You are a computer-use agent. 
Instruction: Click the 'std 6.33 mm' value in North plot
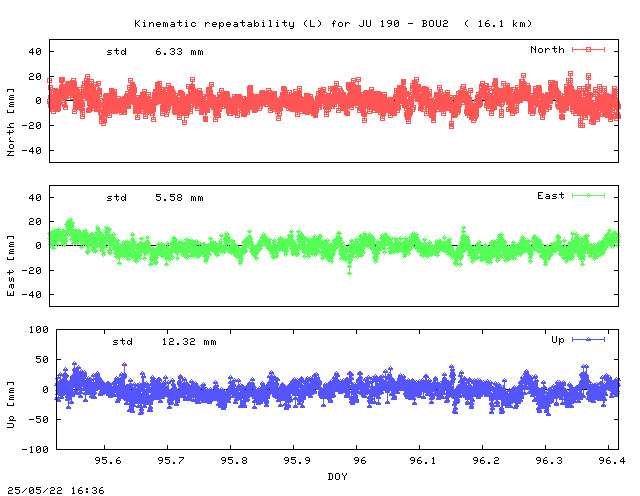pyautogui.click(x=155, y=52)
